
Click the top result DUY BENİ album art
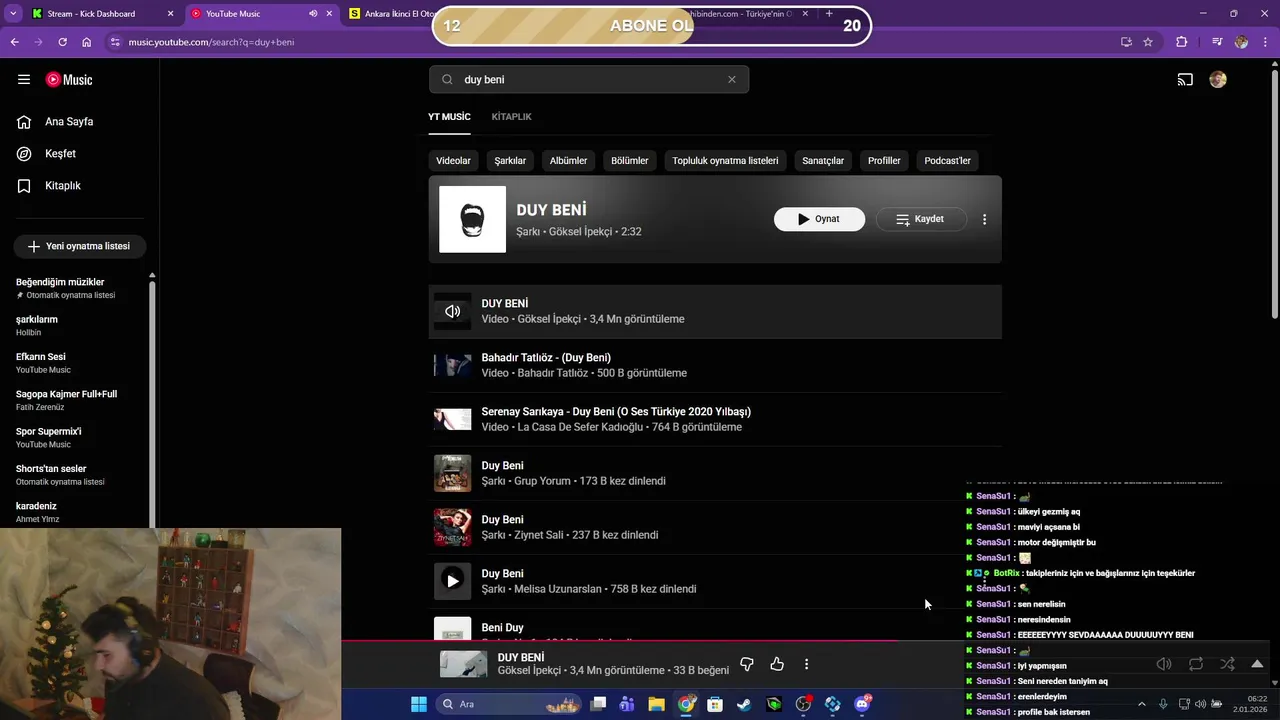tap(472, 219)
